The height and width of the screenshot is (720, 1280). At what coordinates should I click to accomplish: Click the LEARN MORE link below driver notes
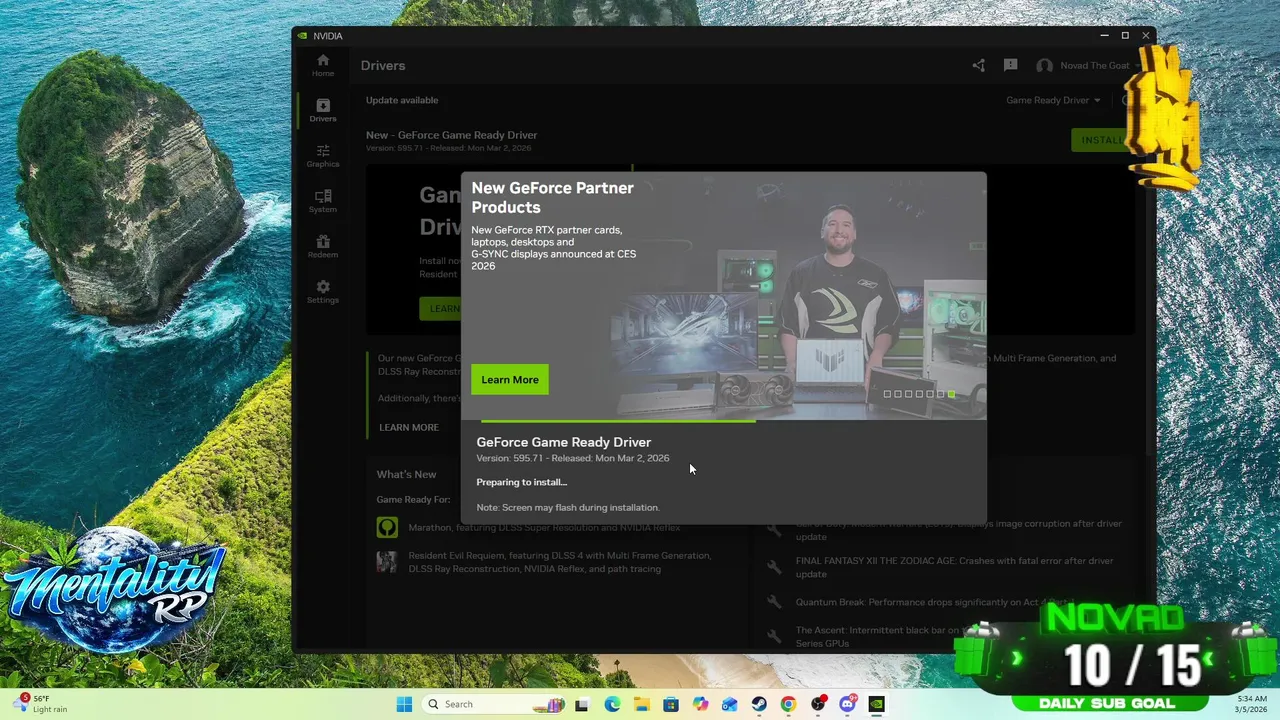[409, 427]
